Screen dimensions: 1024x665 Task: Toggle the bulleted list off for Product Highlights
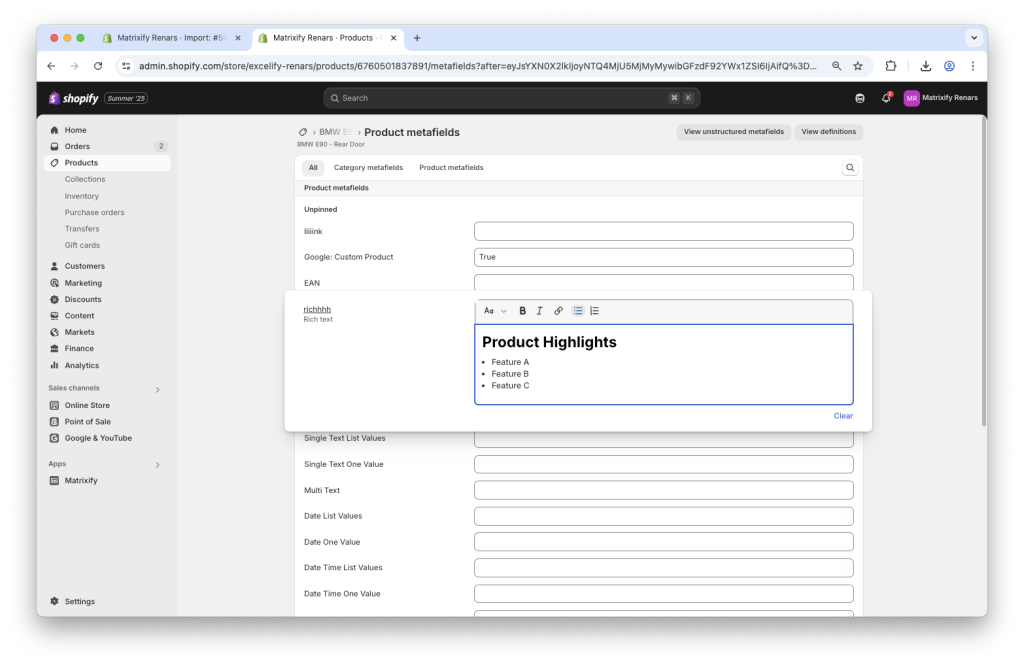pos(577,310)
